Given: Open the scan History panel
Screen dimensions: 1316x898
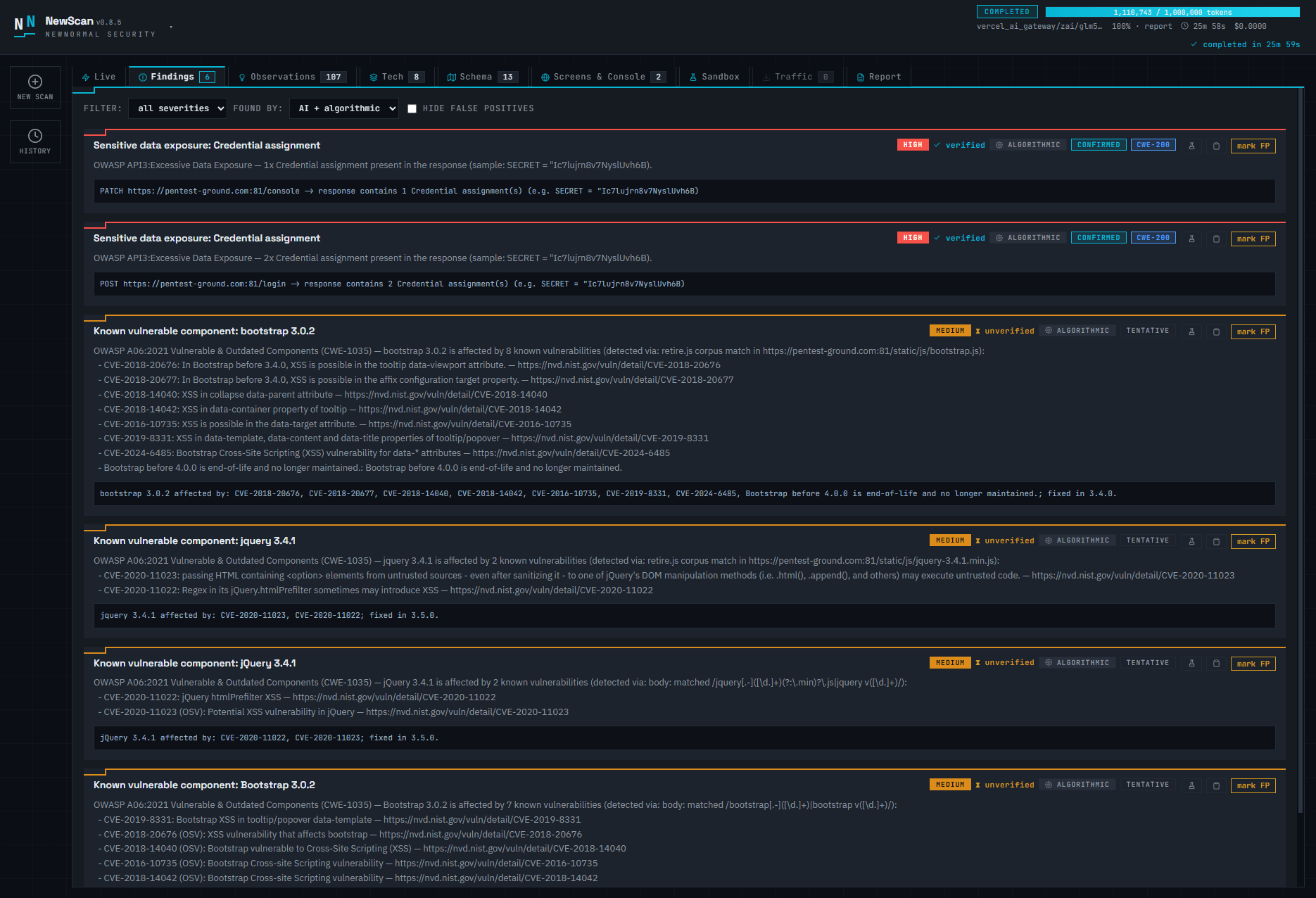Looking at the screenshot, I should [35, 141].
